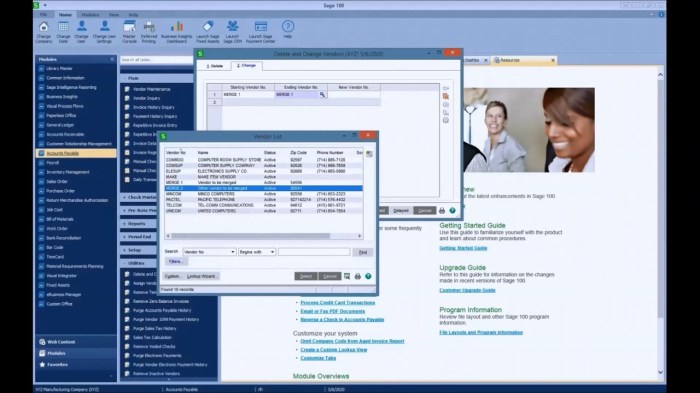700x393 pixels.
Task: Click the Library Master module icon
Action: pos(41,68)
